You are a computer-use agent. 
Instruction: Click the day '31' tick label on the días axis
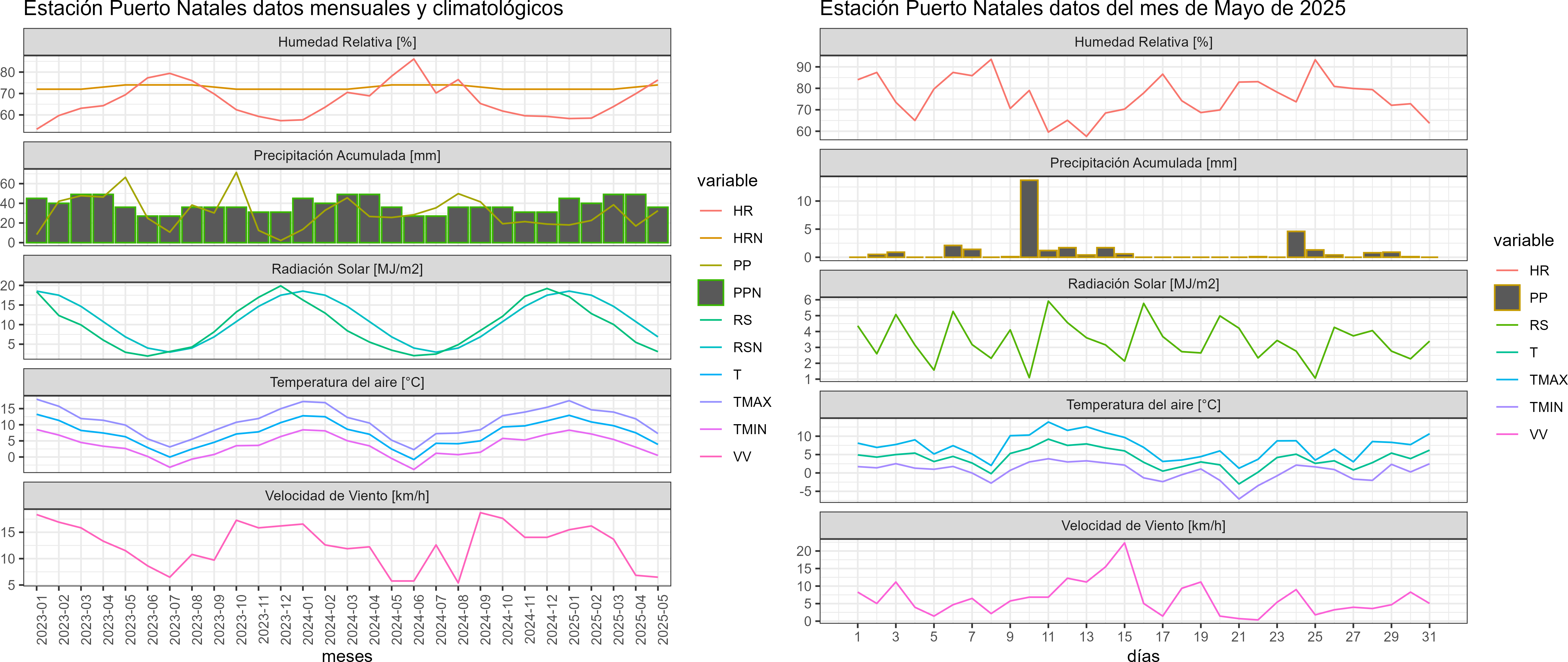(1429, 637)
